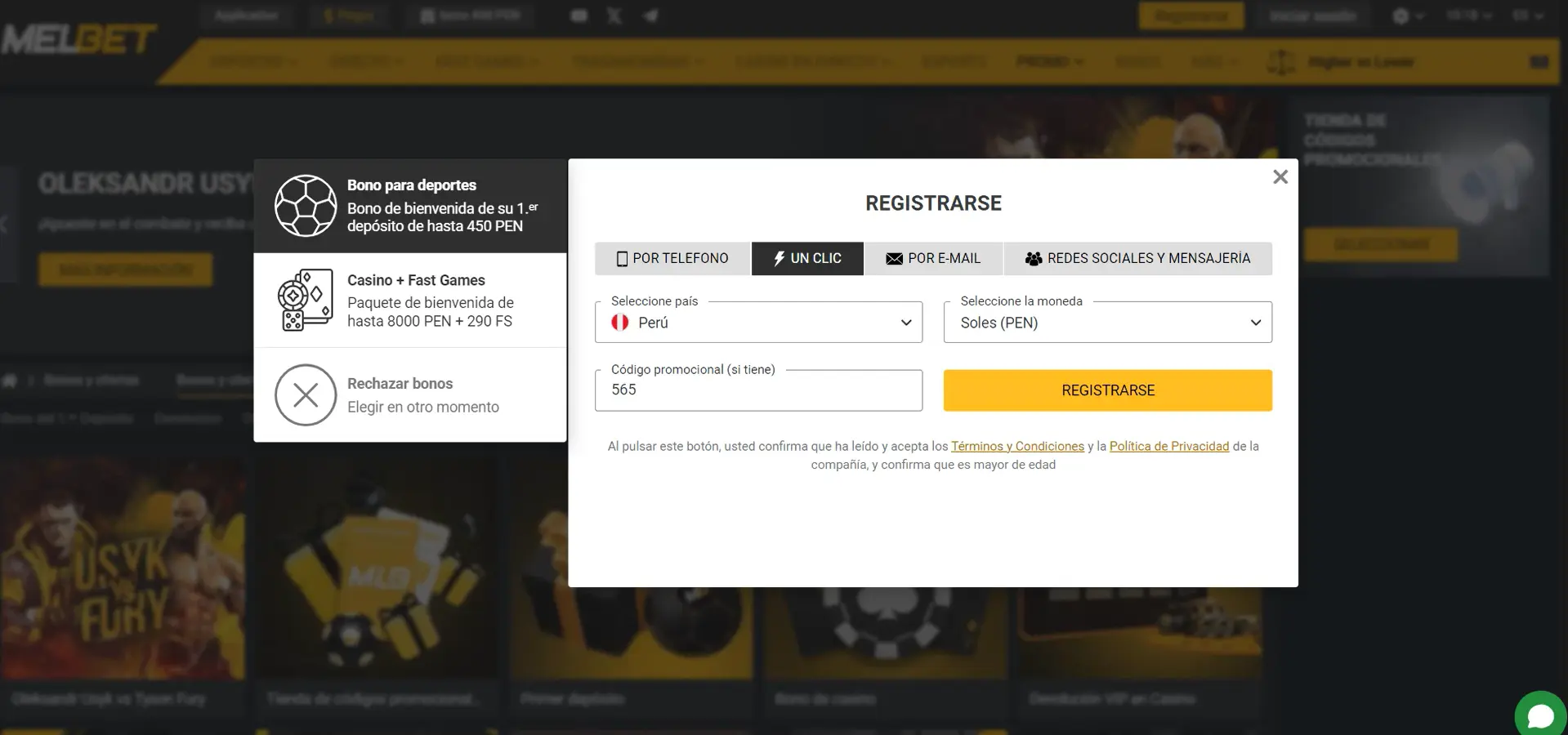This screenshot has width=1568, height=735.
Task: Open the Seleccione la moneda dropdown
Action: click(x=1108, y=322)
